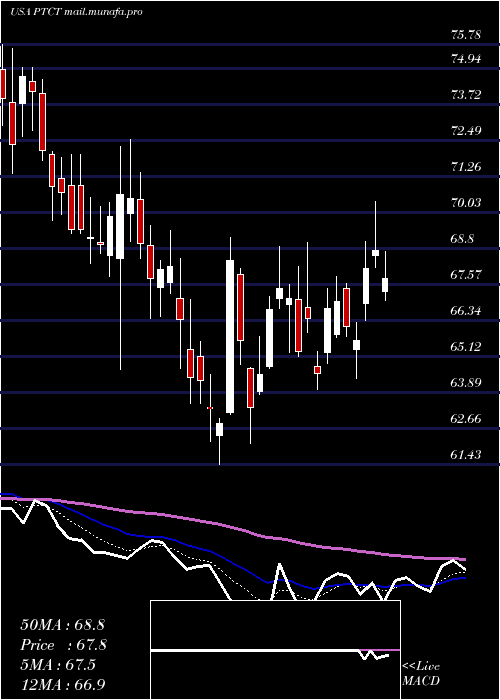
Task: Click the tall white candle after the low
Action: click(230, 337)
